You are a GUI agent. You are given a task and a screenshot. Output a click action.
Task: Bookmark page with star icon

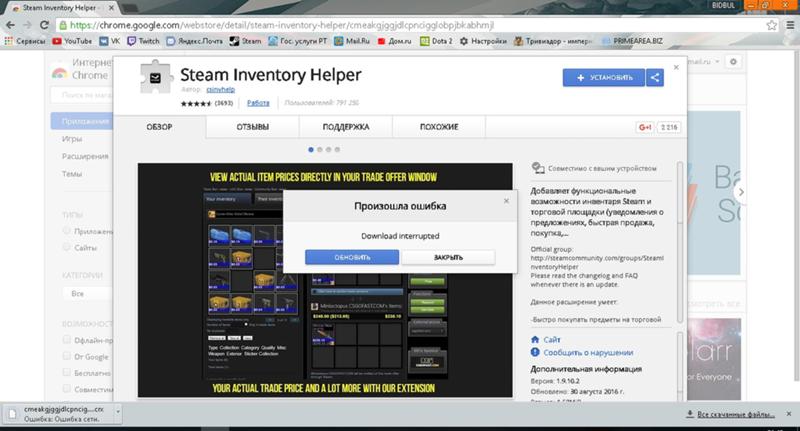pos(771,25)
